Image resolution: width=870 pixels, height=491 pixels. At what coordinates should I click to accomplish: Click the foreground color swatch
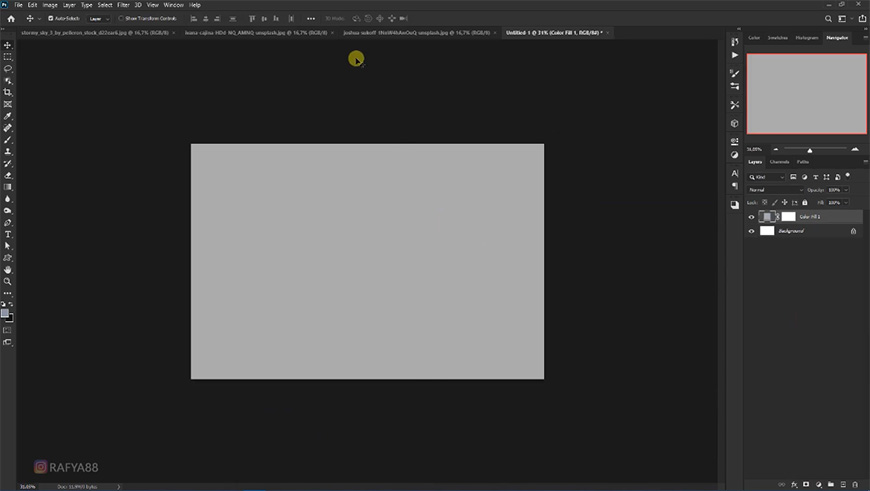click(5, 313)
